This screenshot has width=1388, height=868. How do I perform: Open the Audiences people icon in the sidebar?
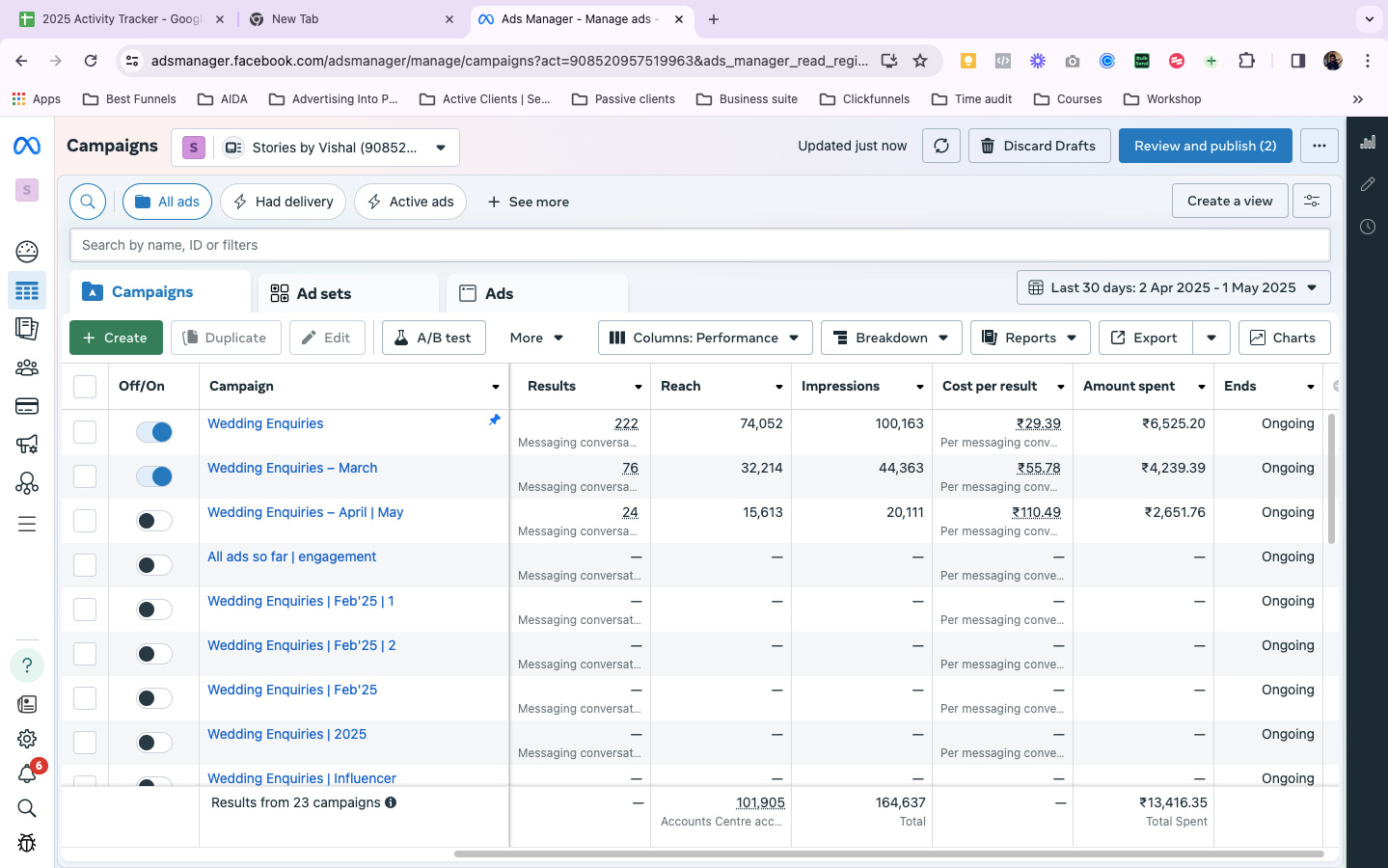[x=27, y=367]
